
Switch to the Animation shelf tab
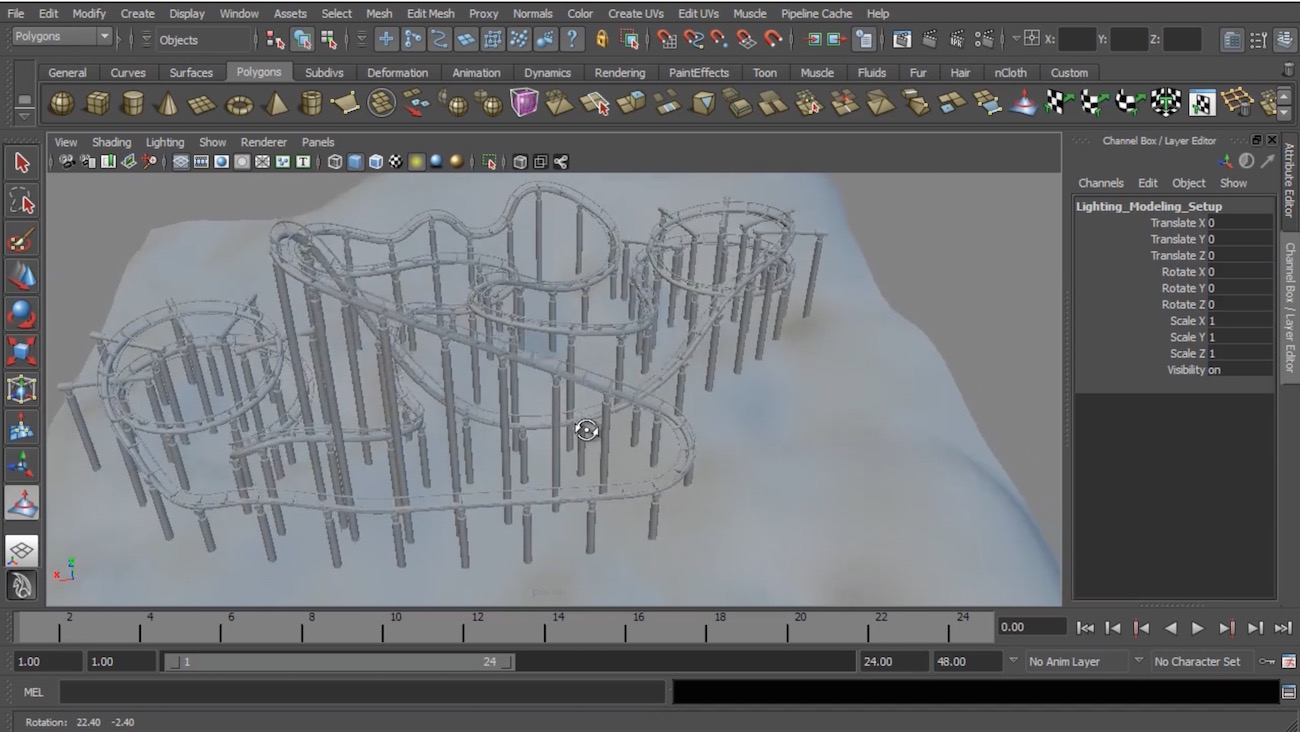coord(476,73)
